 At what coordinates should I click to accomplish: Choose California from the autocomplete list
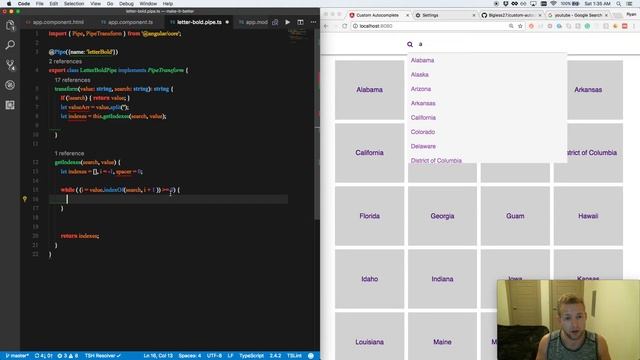(x=423, y=118)
